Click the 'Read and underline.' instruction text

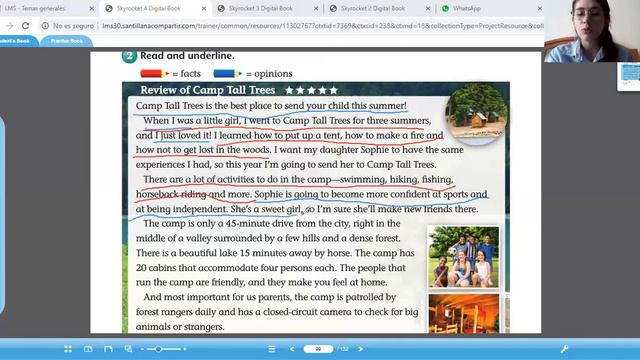click(x=187, y=56)
